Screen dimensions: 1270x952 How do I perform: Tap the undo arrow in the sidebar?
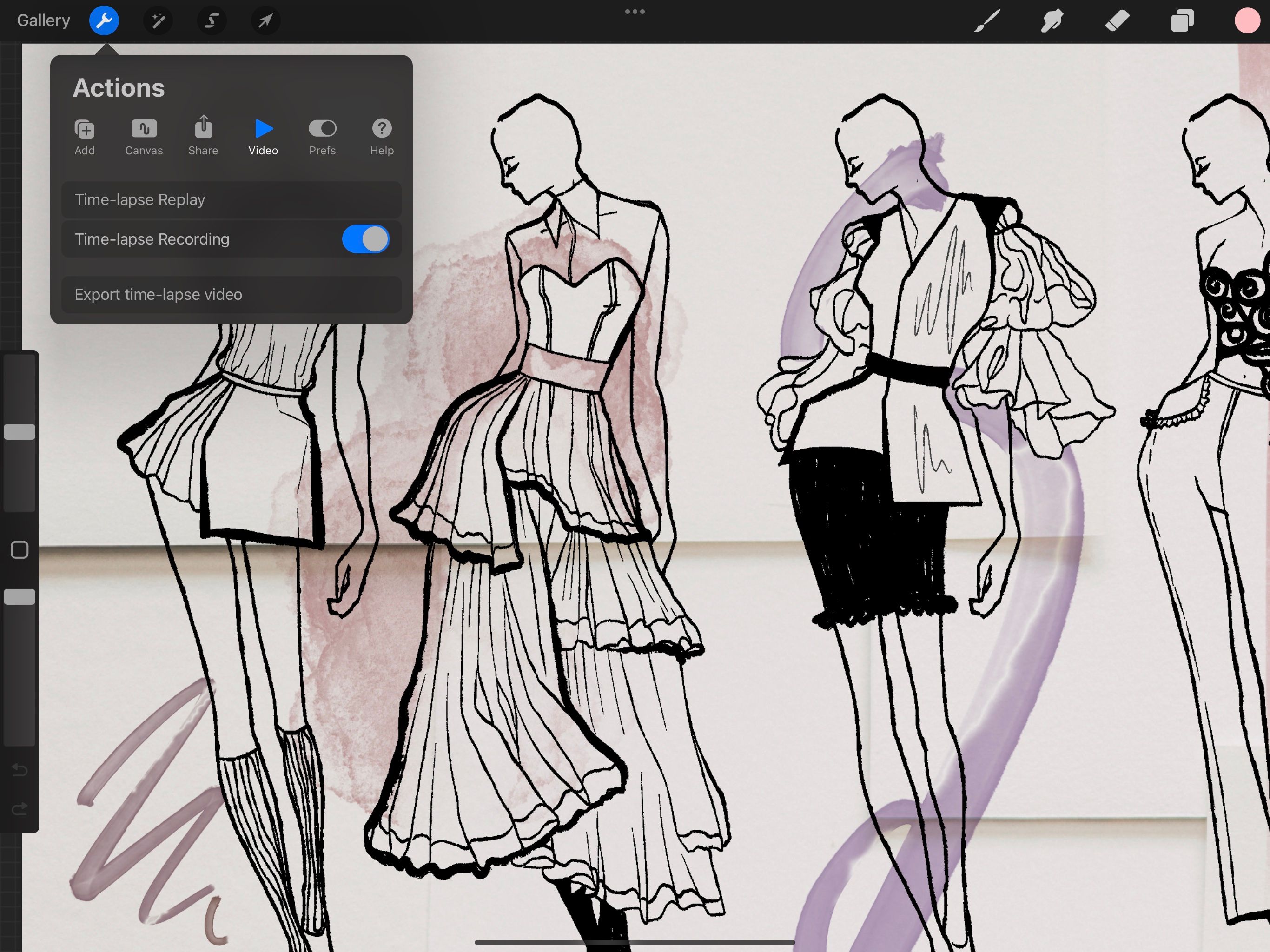[19, 771]
